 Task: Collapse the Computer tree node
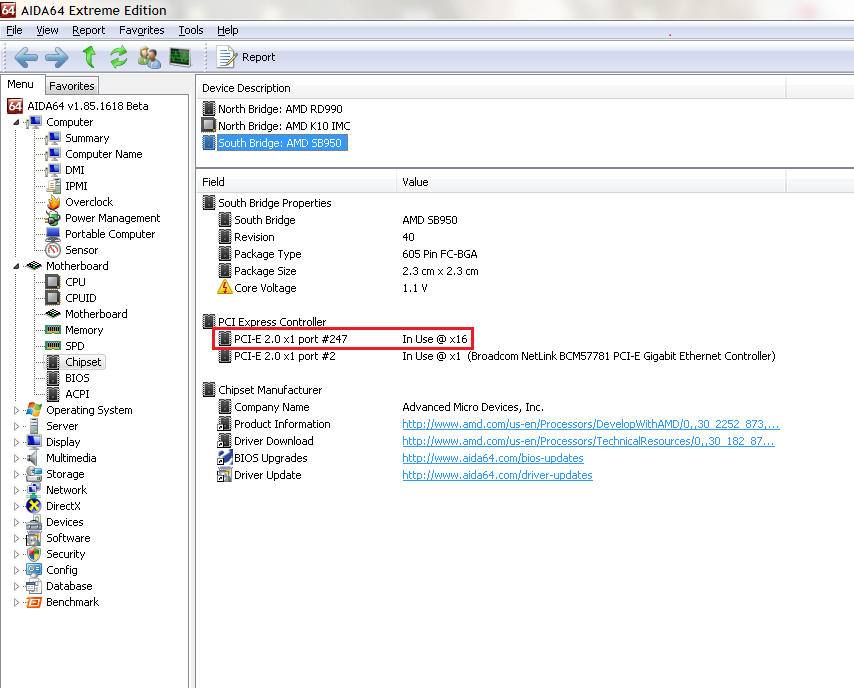pyautogui.click(x=16, y=123)
